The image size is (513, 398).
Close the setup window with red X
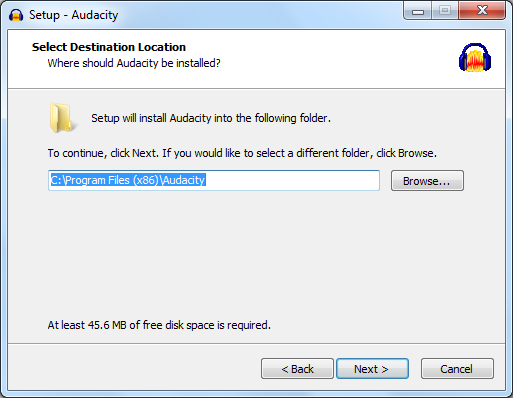(x=482, y=11)
